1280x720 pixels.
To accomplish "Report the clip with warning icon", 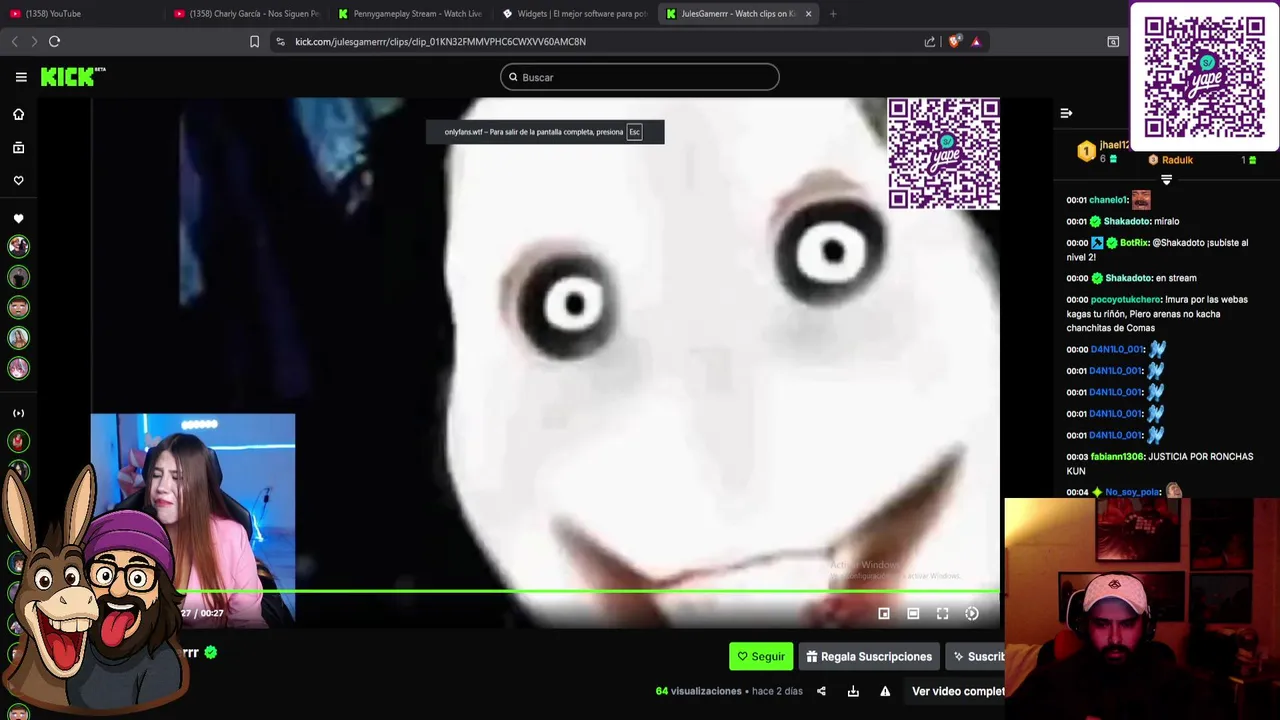I will pos(885,691).
